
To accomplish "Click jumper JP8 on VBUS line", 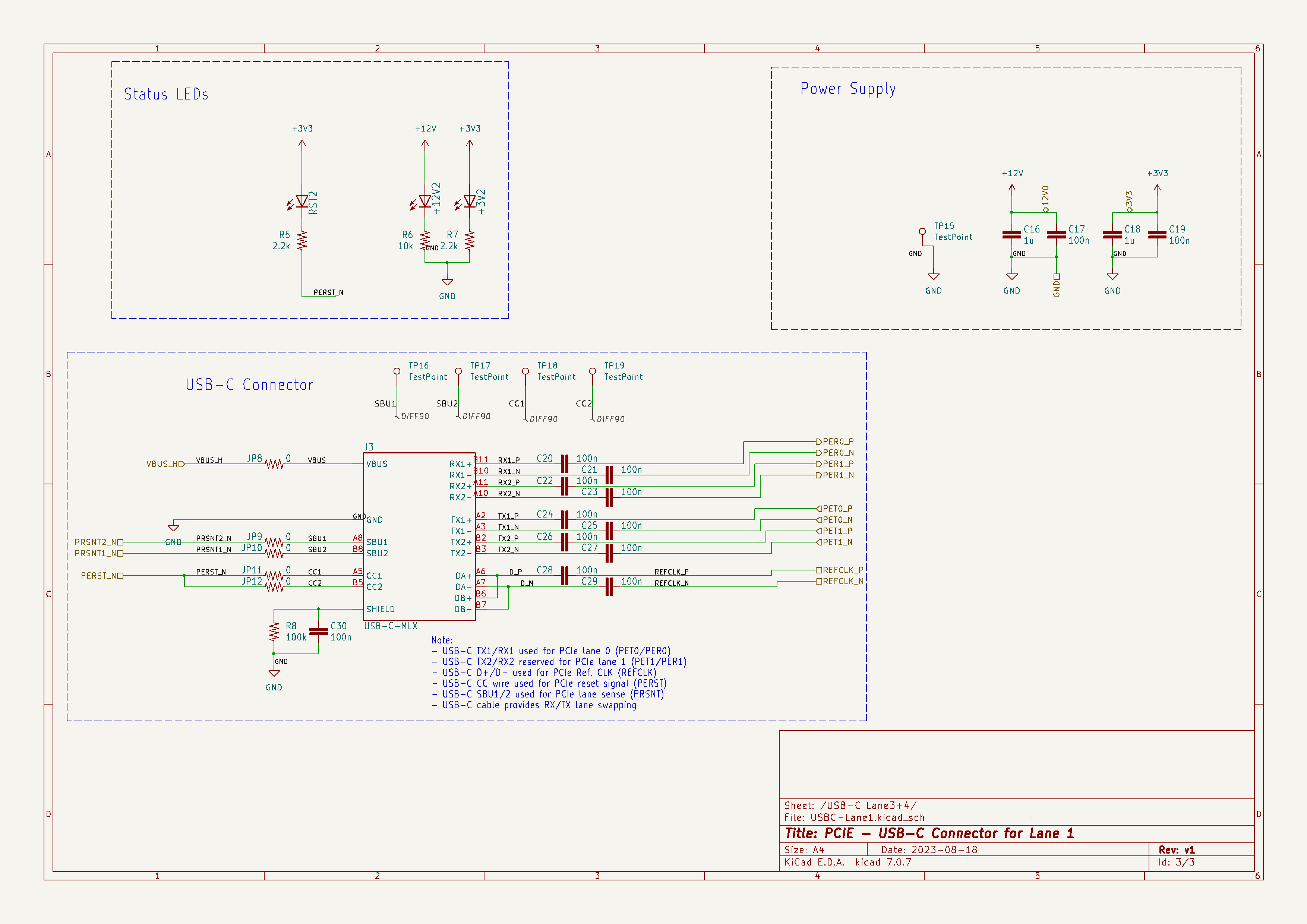I will point(274,464).
